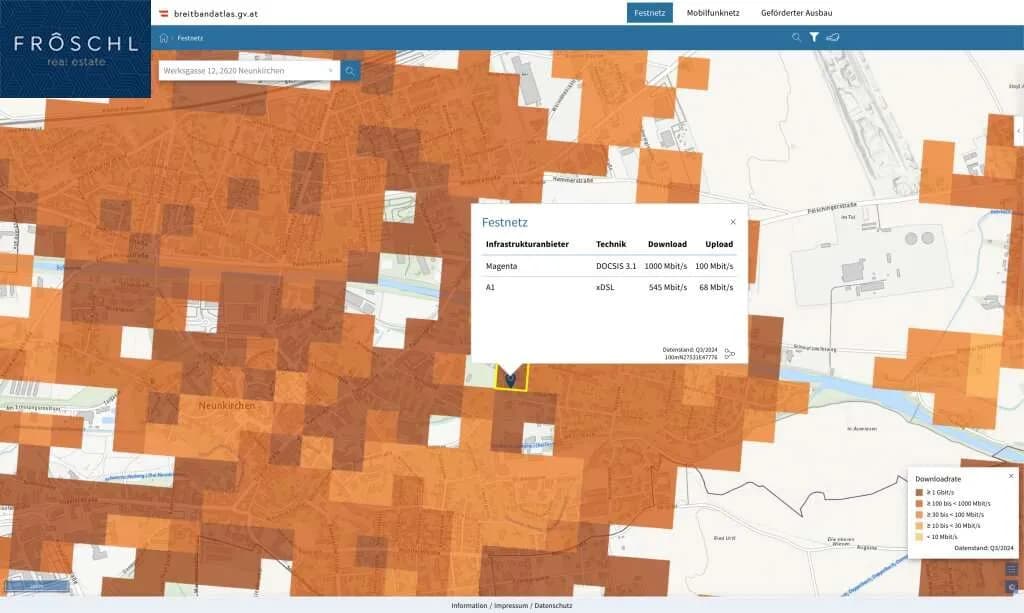
Task: Click the magnifier icon in blue toolbar
Action: [x=796, y=37]
